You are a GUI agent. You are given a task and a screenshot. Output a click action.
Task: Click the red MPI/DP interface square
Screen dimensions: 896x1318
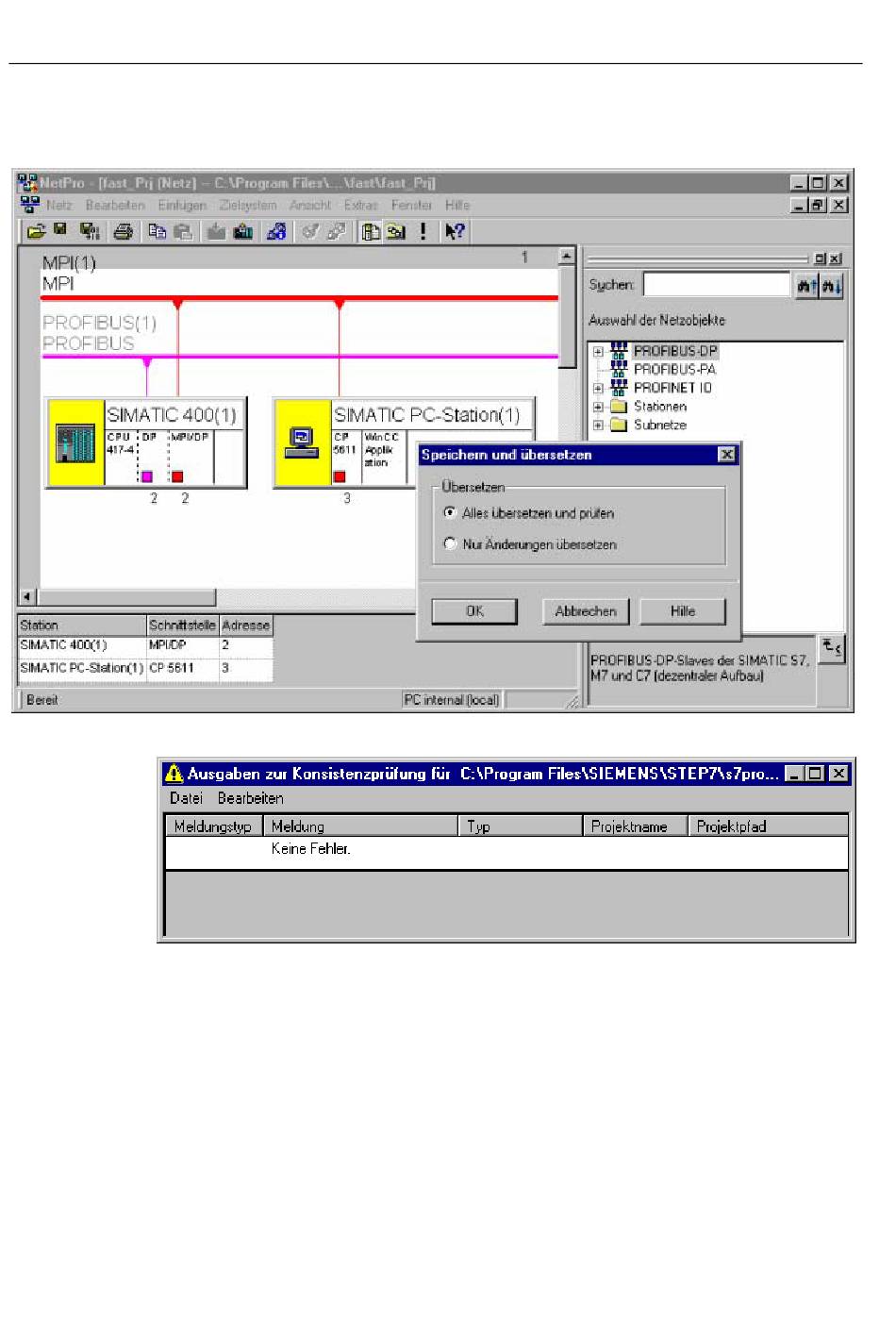pos(176,476)
